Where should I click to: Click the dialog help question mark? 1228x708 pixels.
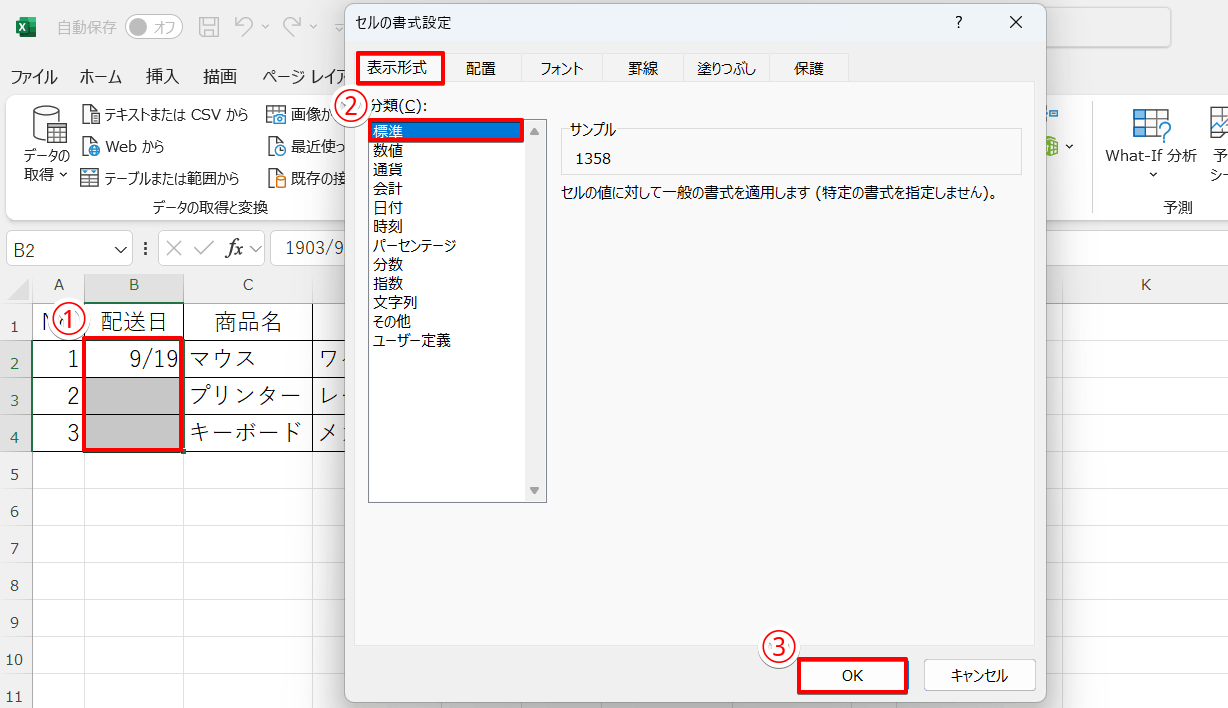tap(958, 22)
